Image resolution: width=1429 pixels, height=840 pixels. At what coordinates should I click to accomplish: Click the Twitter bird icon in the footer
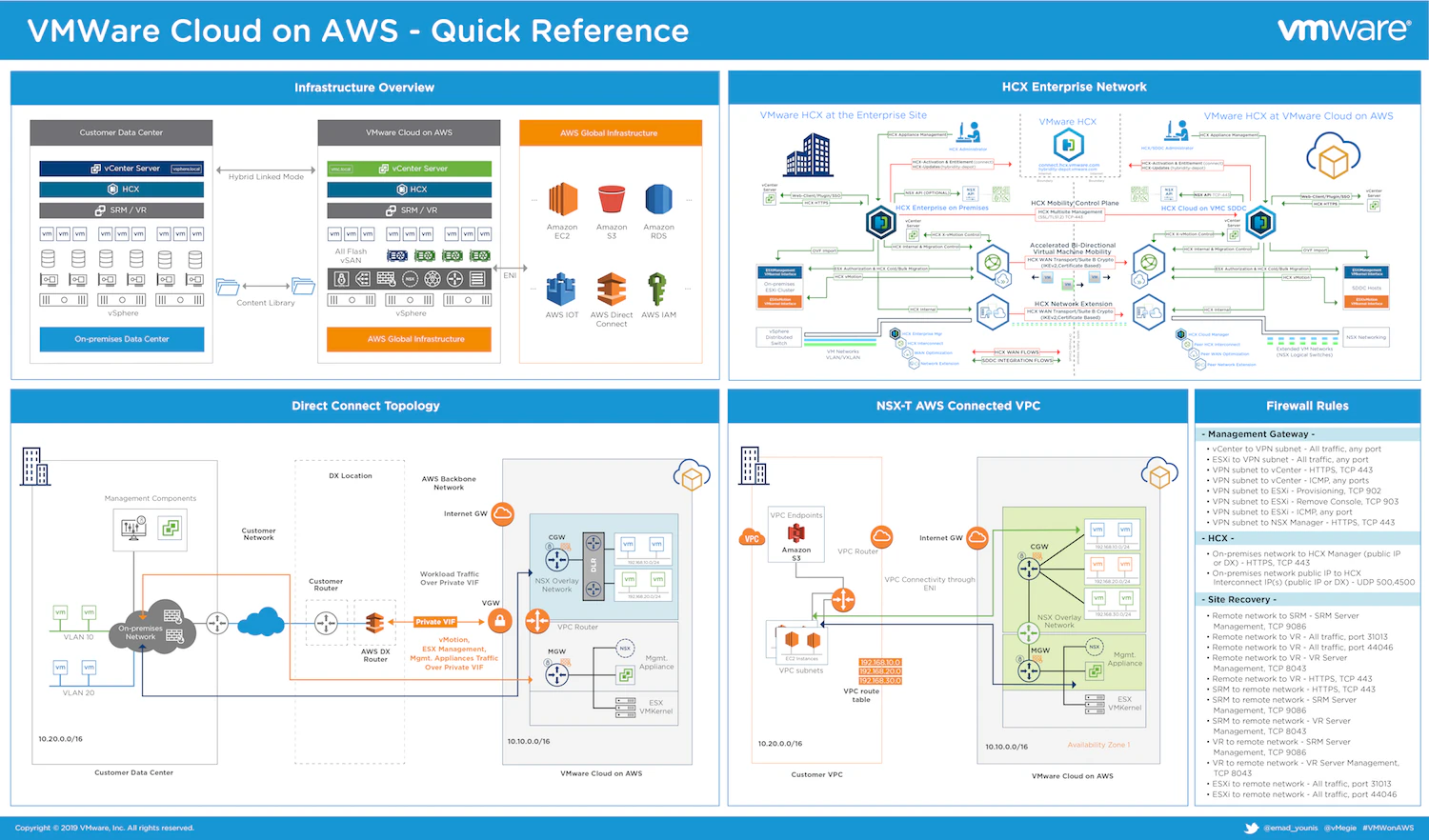[x=1251, y=829]
